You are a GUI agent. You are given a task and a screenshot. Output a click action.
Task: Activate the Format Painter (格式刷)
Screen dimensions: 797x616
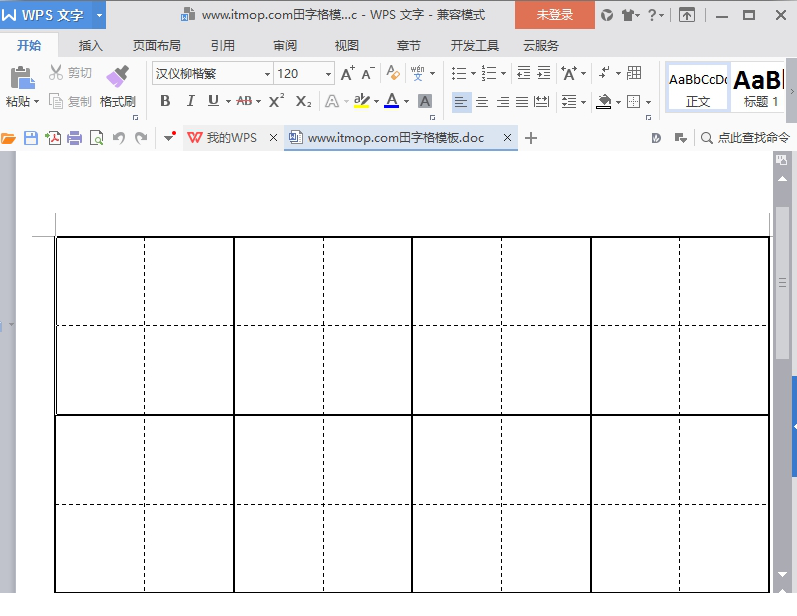pyautogui.click(x=117, y=86)
